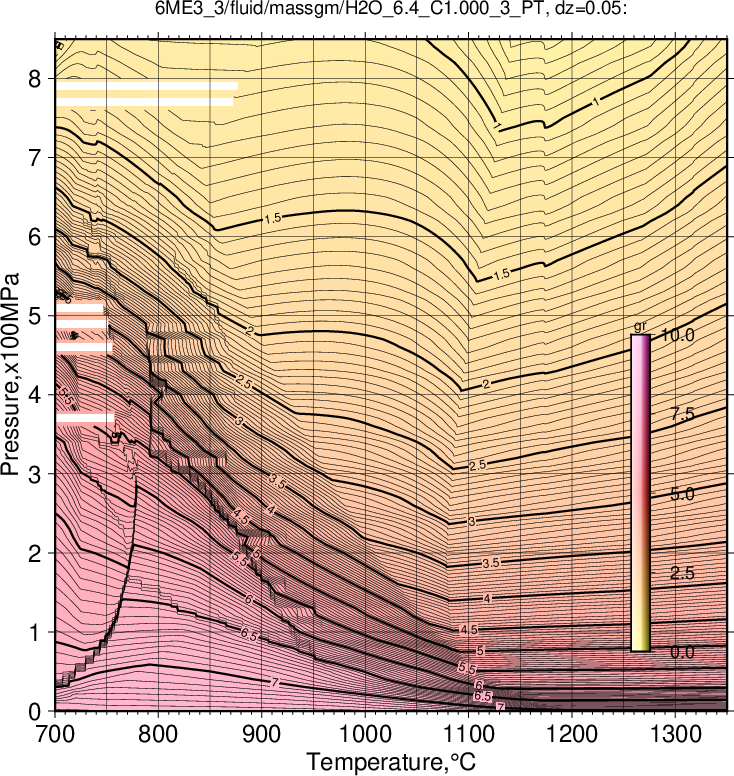This screenshot has height=776, width=734.
Task: Click the 3.5 contour label near 1100°C
Action: [491, 563]
